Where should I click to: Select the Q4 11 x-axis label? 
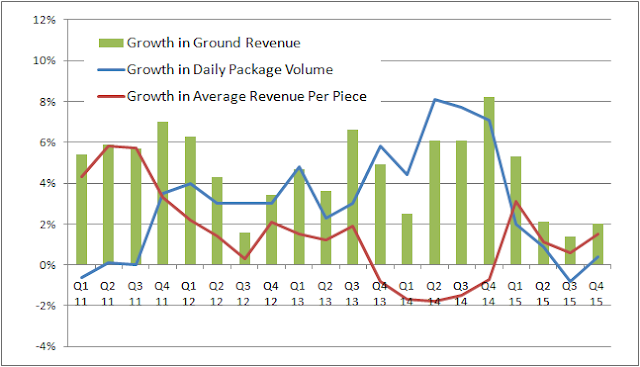click(162, 294)
